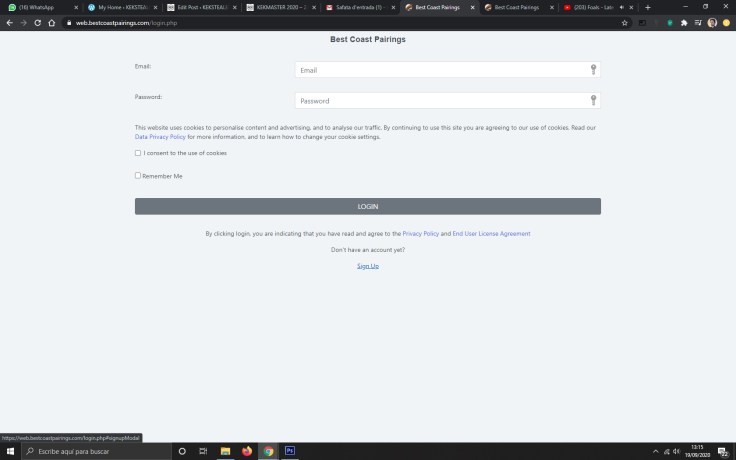Open the Sign Up link
The width and height of the screenshot is (736, 460).
point(367,266)
